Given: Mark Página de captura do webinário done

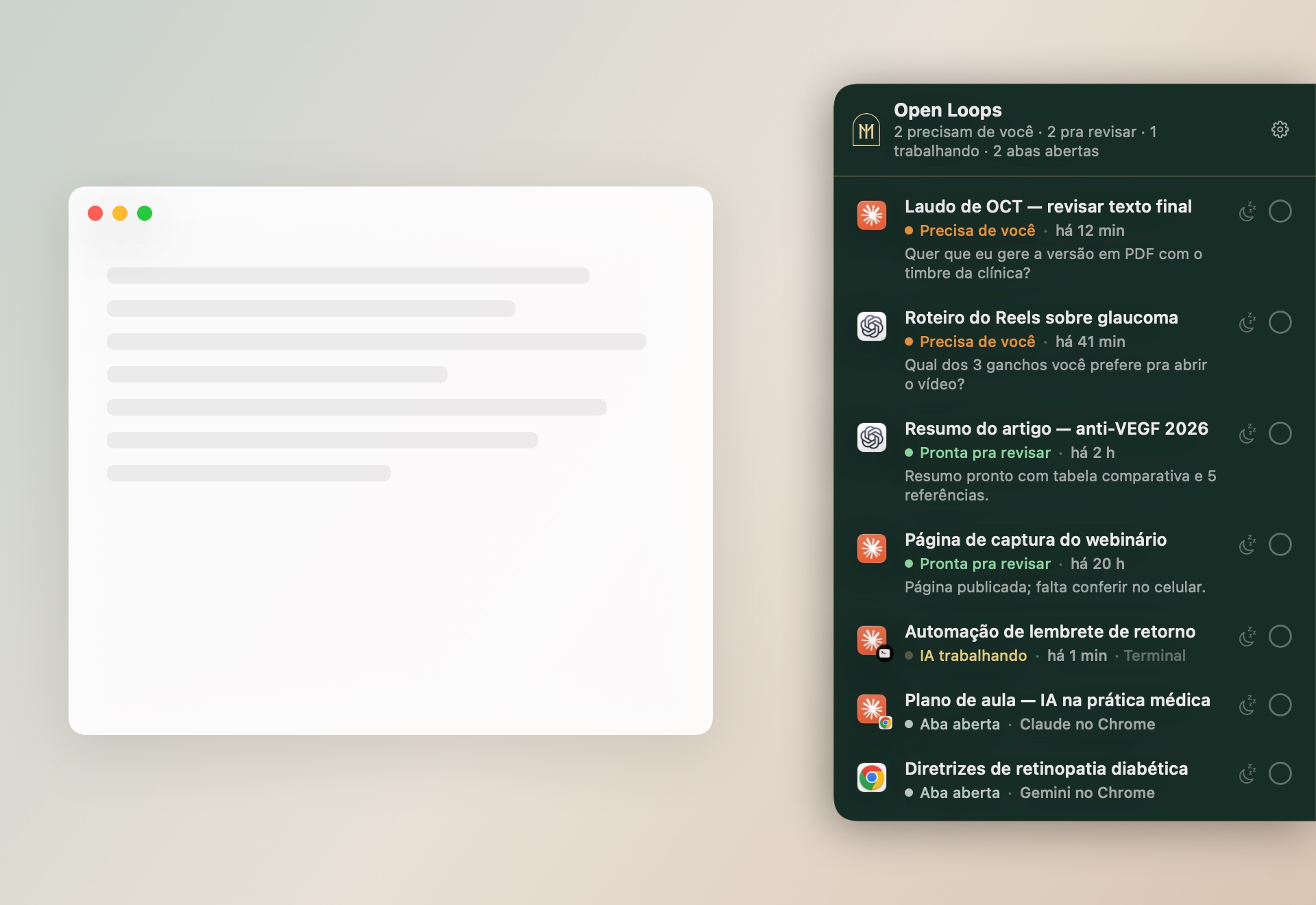Looking at the screenshot, I should [1280, 544].
